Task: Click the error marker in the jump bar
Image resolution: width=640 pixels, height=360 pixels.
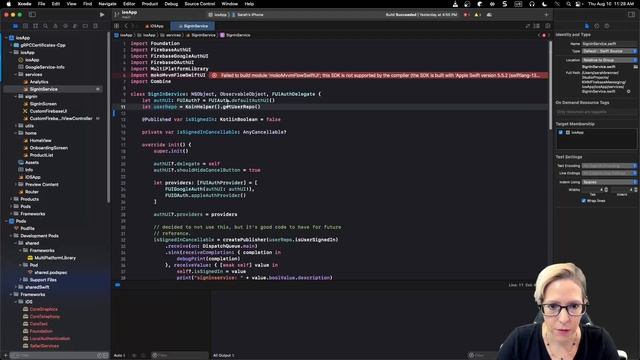Action: (544, 36)
